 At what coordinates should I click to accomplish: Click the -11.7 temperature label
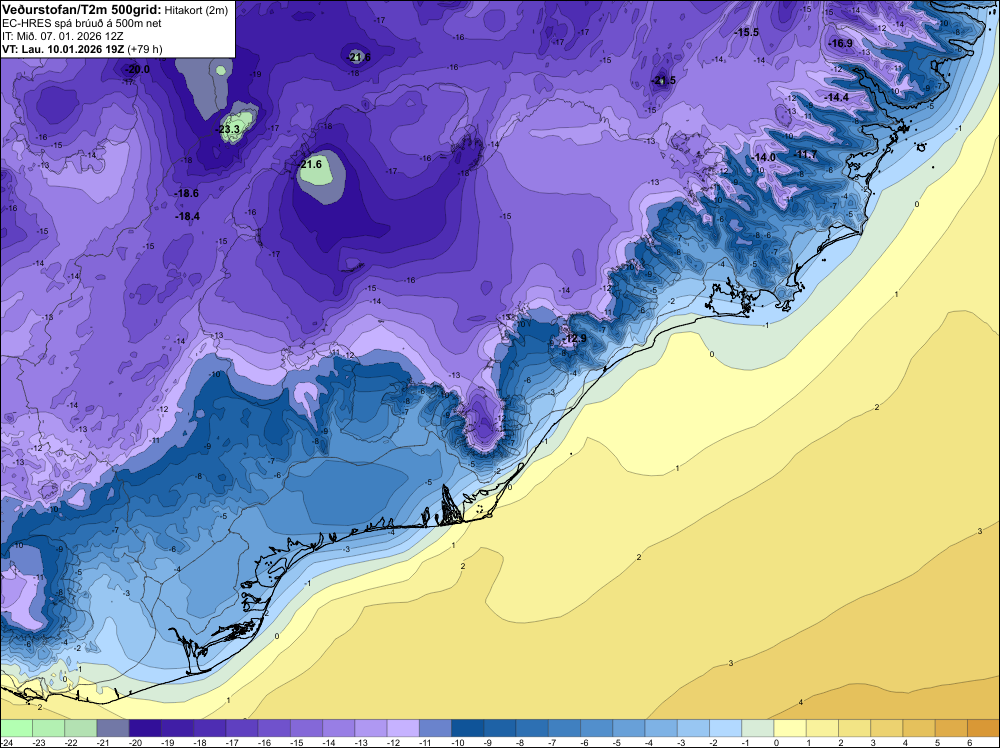pyautogui.click(x=805, y=154)
